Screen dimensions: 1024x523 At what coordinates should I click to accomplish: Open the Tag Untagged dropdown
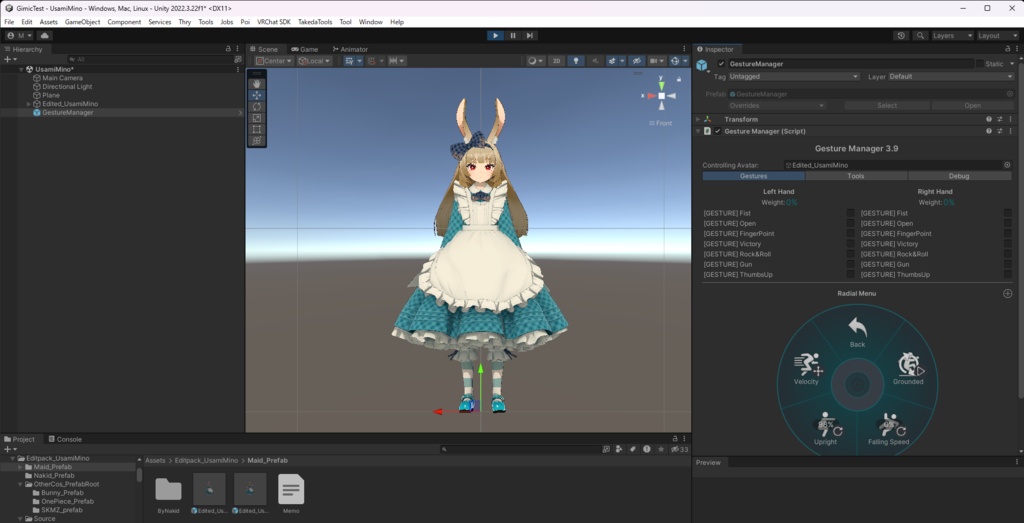[794, 76]
